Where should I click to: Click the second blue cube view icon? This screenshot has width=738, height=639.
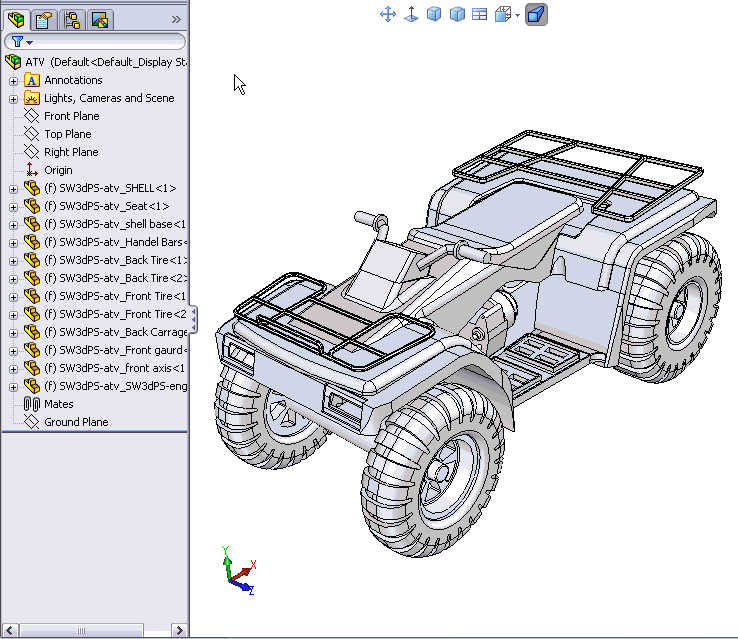click(457, 15)
